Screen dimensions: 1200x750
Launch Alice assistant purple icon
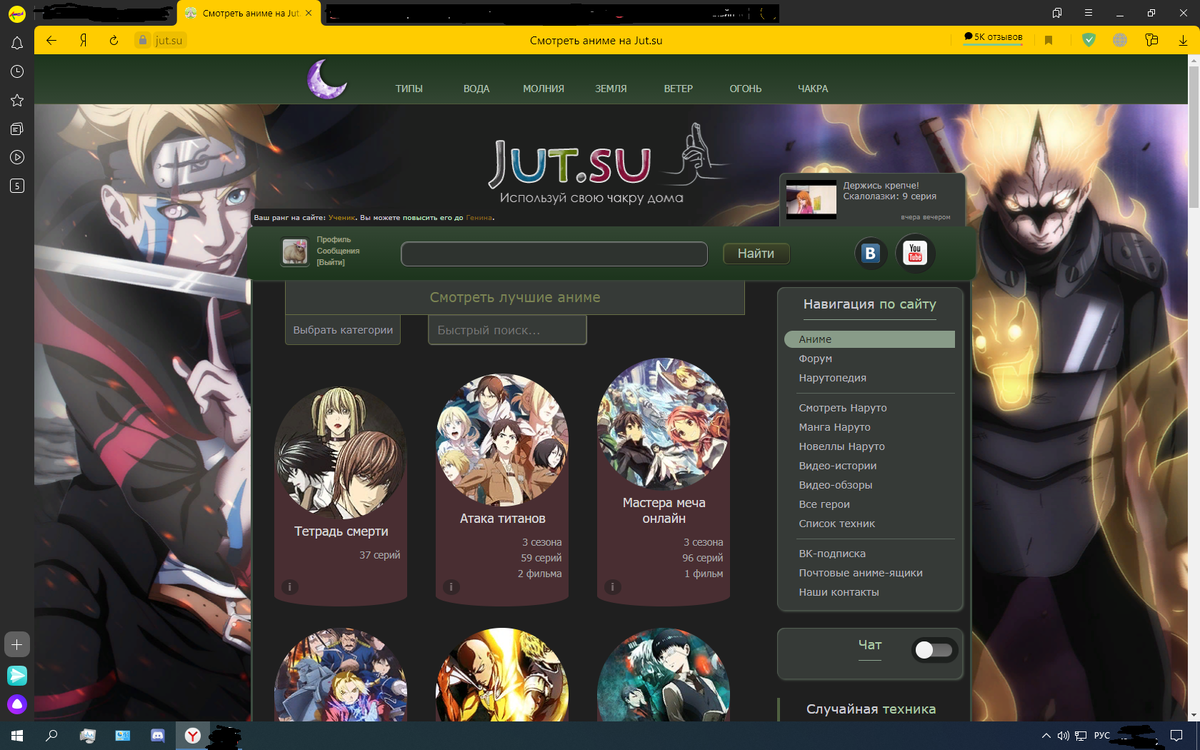coord(17,705)
